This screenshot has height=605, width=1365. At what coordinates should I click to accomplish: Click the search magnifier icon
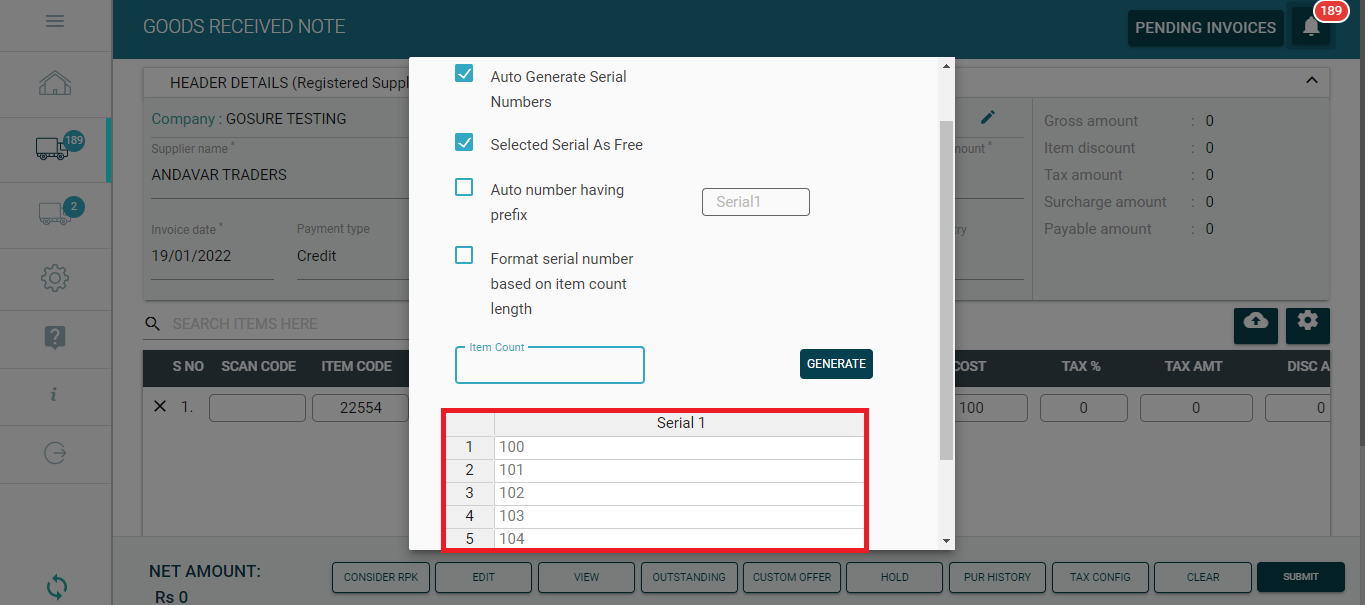point(152,324)
